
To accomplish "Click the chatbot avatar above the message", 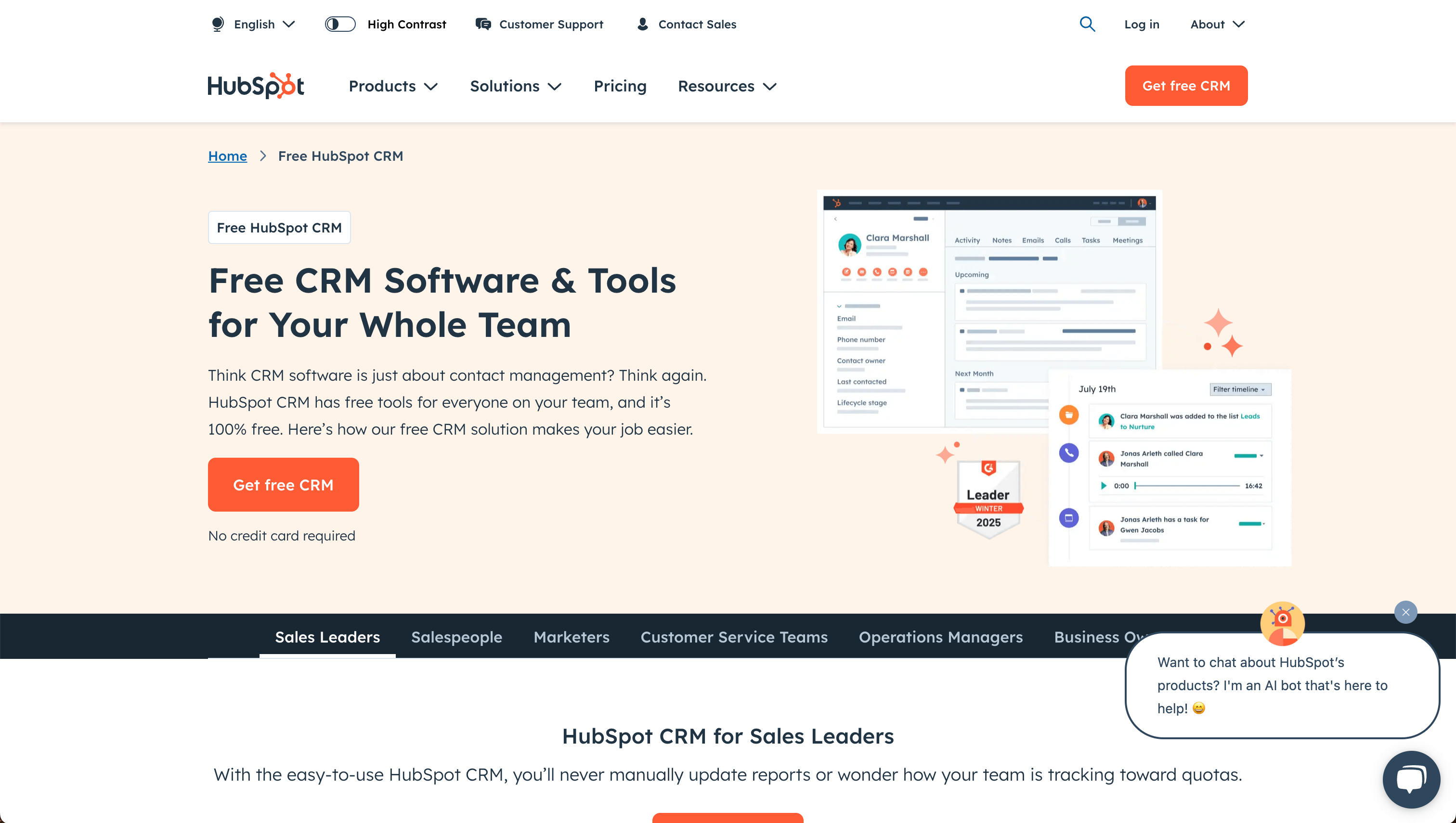I will click(x=1282, y=624).
